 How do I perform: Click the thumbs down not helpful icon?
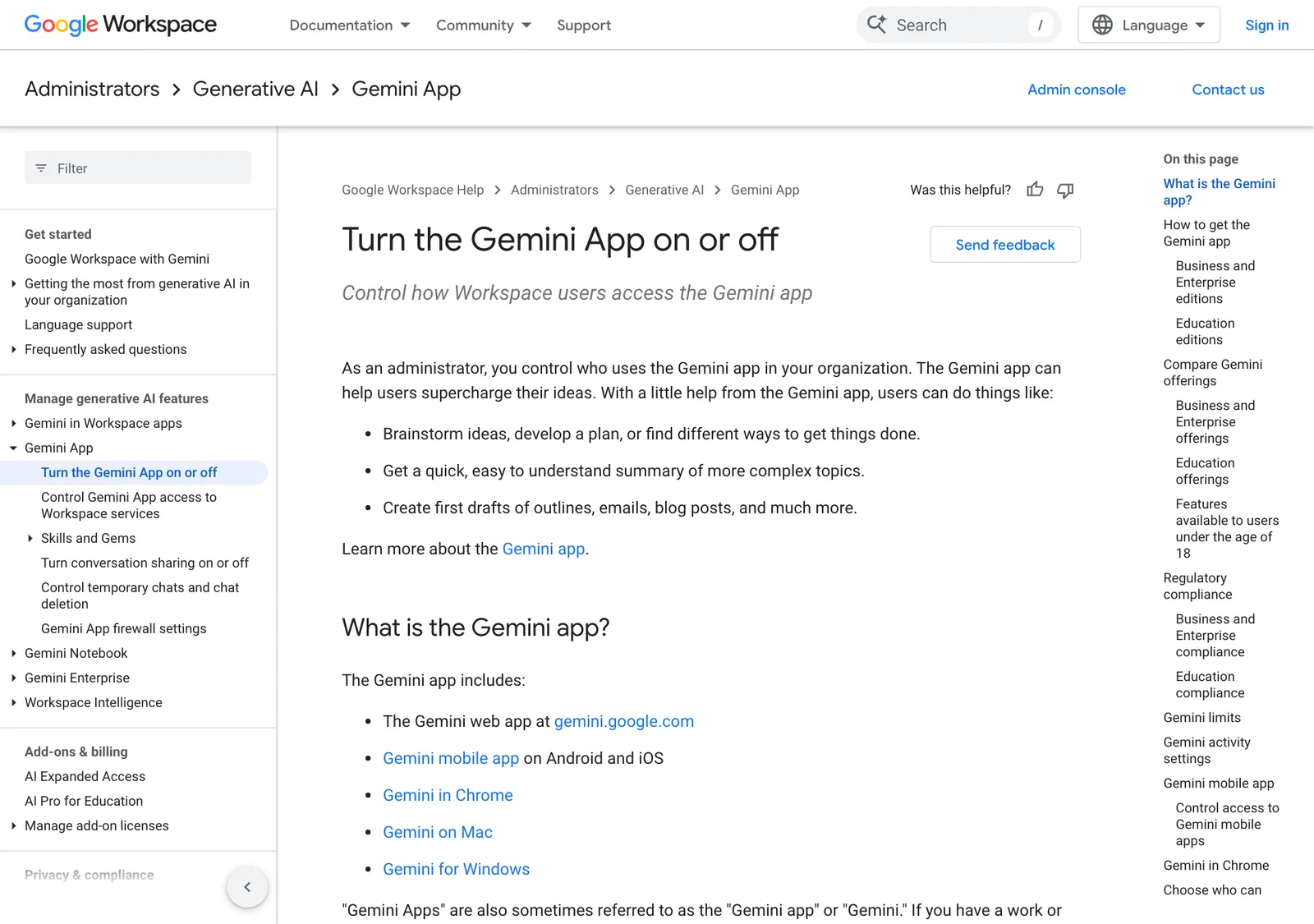click(1065, 190)
